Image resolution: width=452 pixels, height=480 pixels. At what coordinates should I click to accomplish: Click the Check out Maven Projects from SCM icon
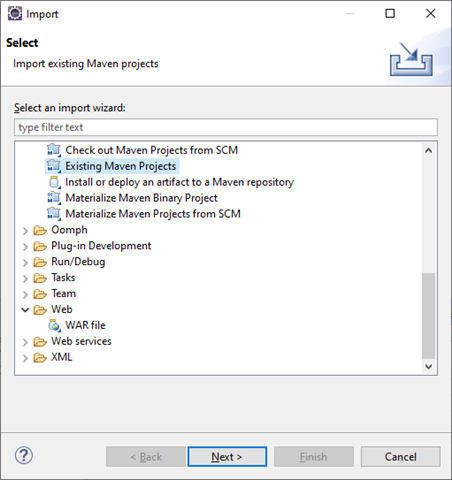click(x=54, y=150)
